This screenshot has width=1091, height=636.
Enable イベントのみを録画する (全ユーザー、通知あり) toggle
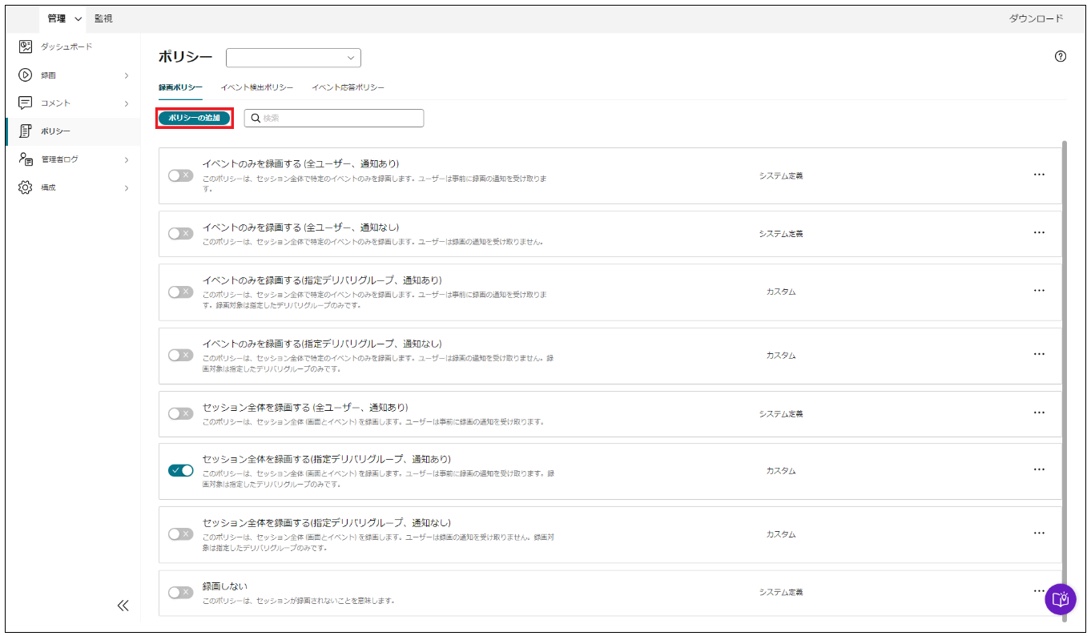click(x=180, y=176)
